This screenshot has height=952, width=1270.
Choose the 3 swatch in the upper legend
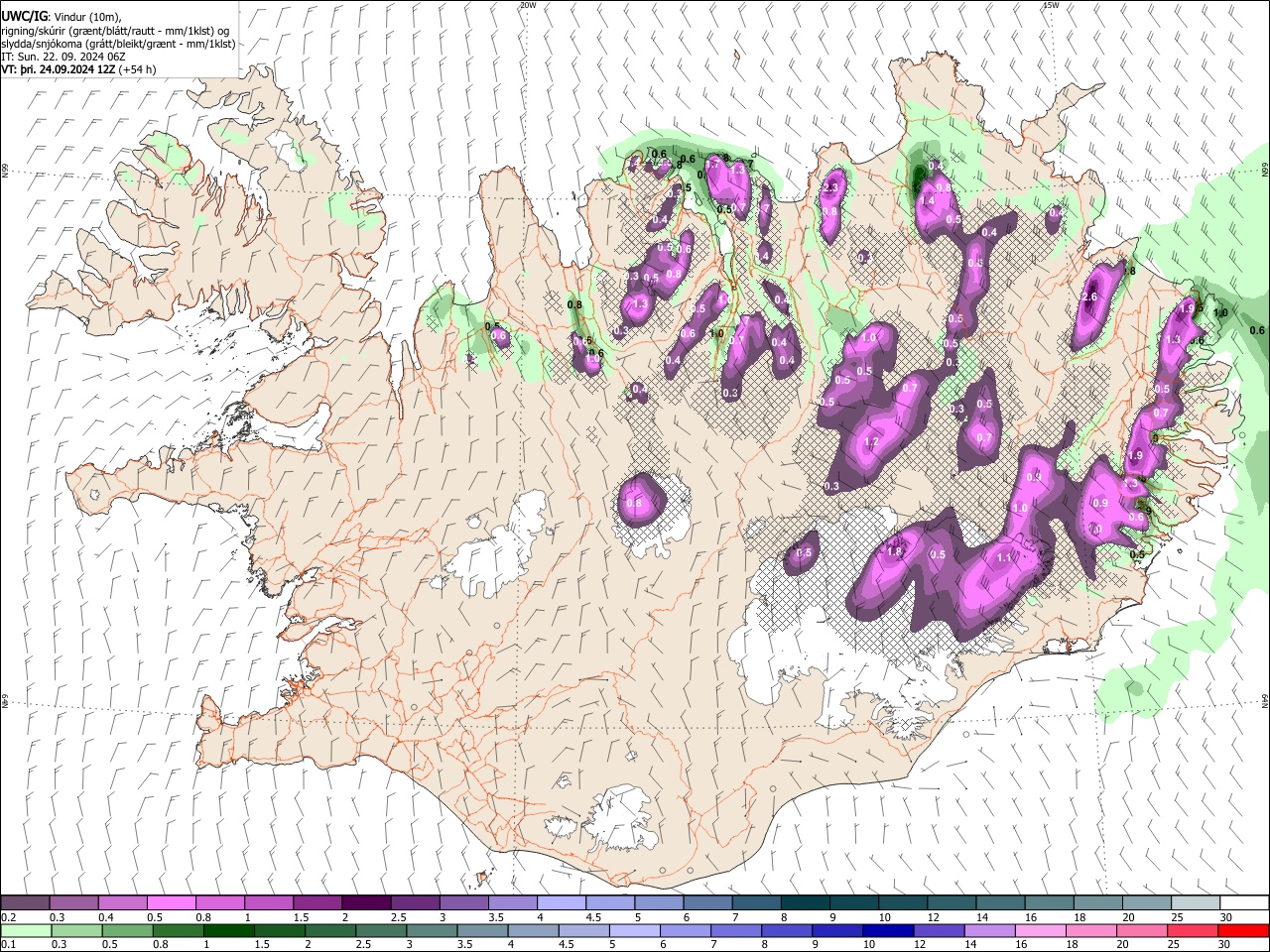pyautogui.click(x=463, y=902)
